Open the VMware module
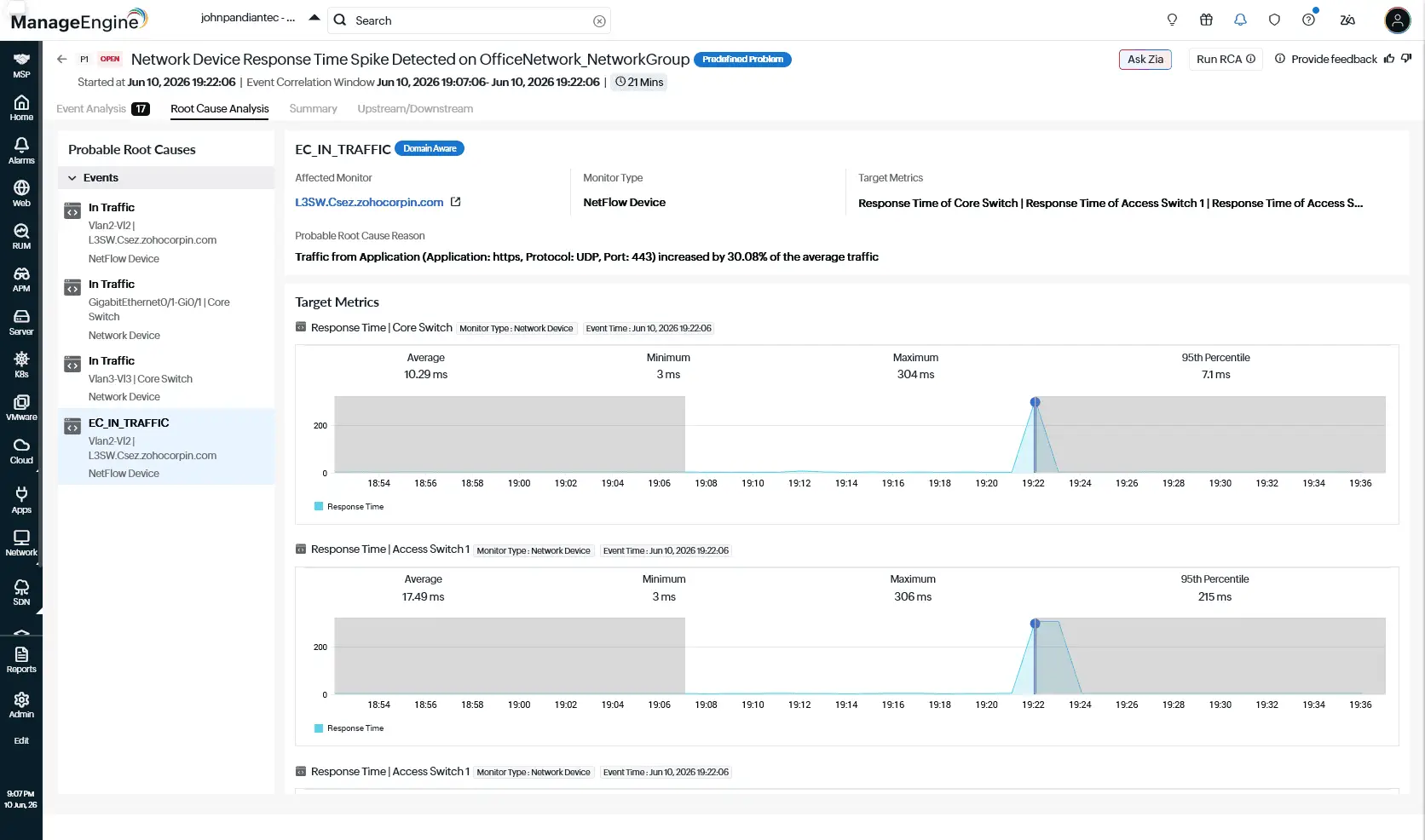The width and height of the screenshot is (1425, 840). (x=21, y=407)
